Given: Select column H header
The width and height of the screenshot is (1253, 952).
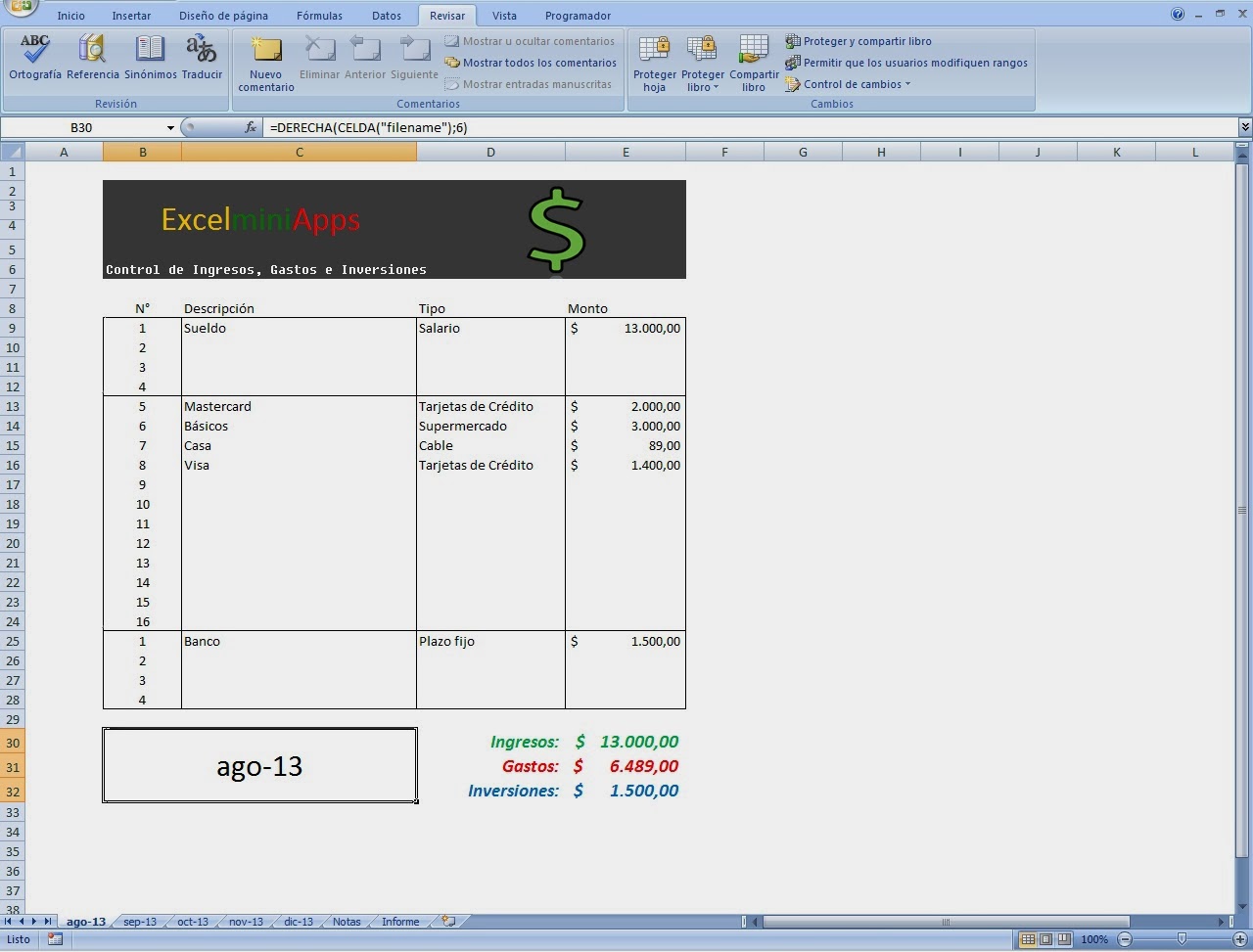Looking at the screenshot, I should pyautogui.click(x=881, y=152).
